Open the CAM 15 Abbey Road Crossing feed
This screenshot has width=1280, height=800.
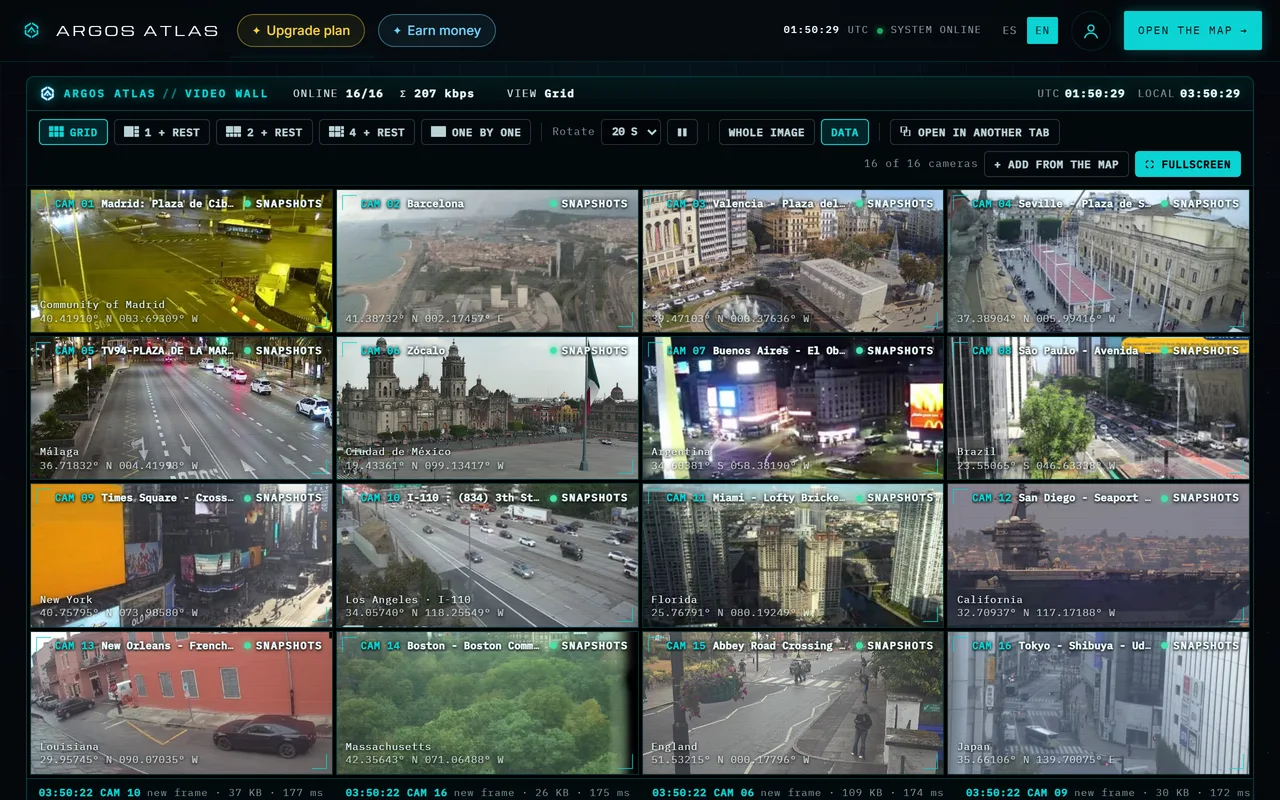[x=793, y=703]
